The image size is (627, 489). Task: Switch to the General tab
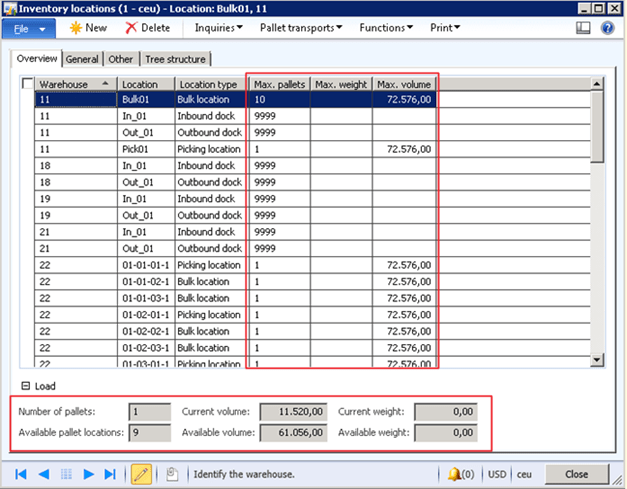[x=82, y=60]
